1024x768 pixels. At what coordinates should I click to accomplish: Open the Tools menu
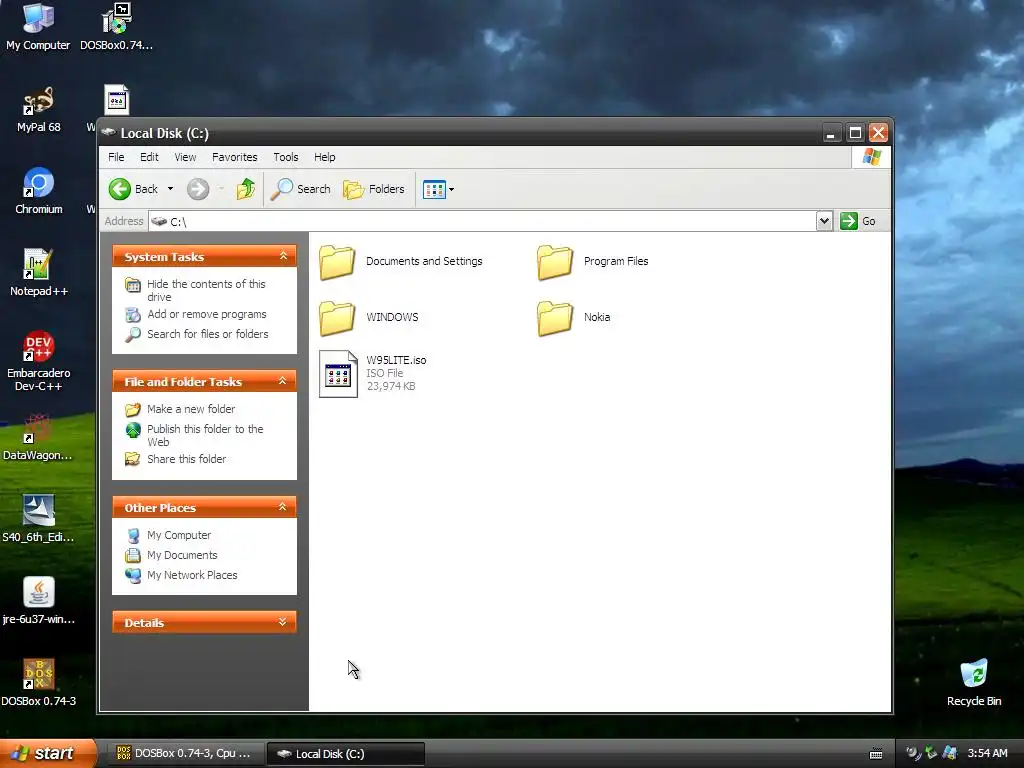coord(285,157)
